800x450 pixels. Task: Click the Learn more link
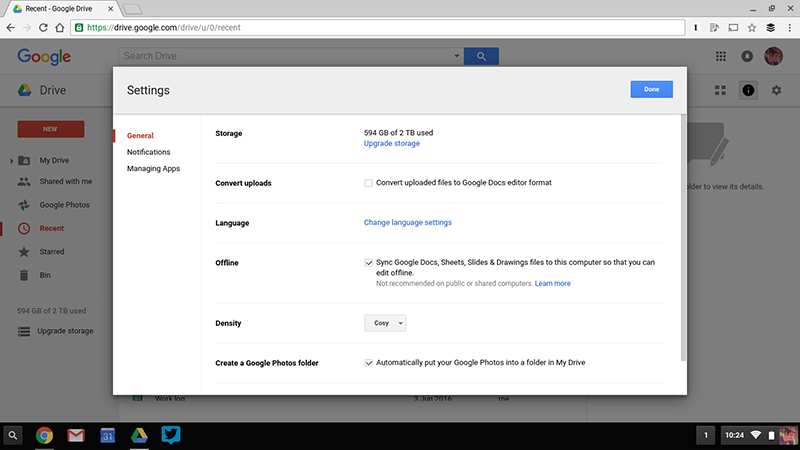[x=553, y=283]
